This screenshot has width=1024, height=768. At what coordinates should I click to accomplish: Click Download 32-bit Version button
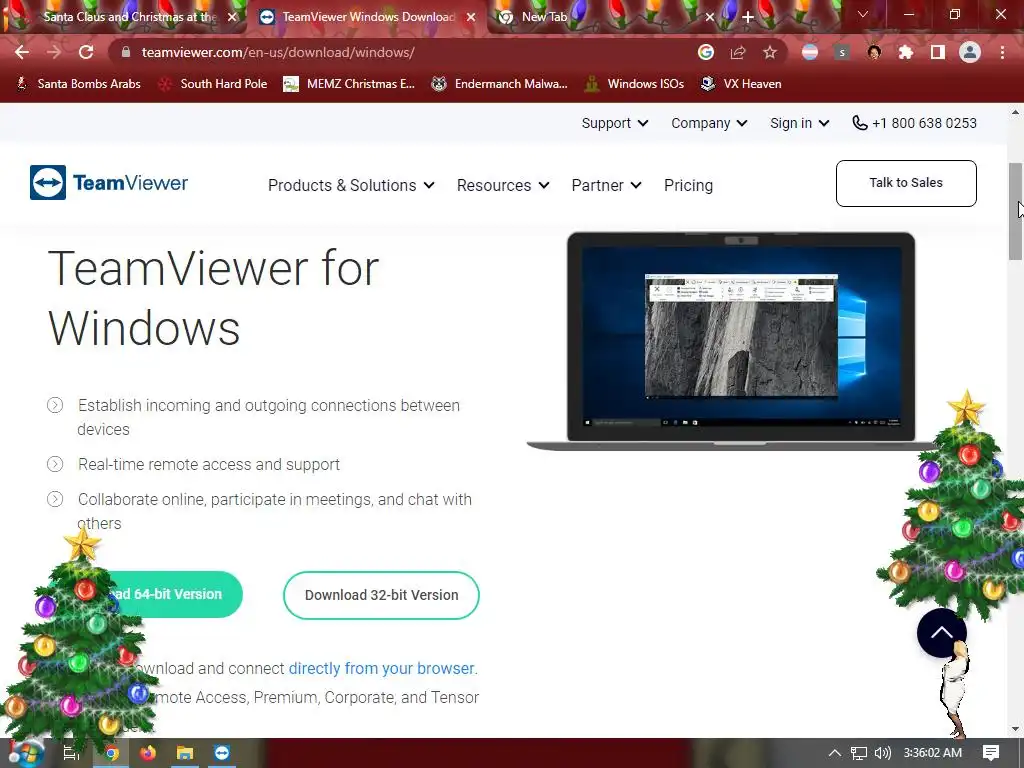381,595
